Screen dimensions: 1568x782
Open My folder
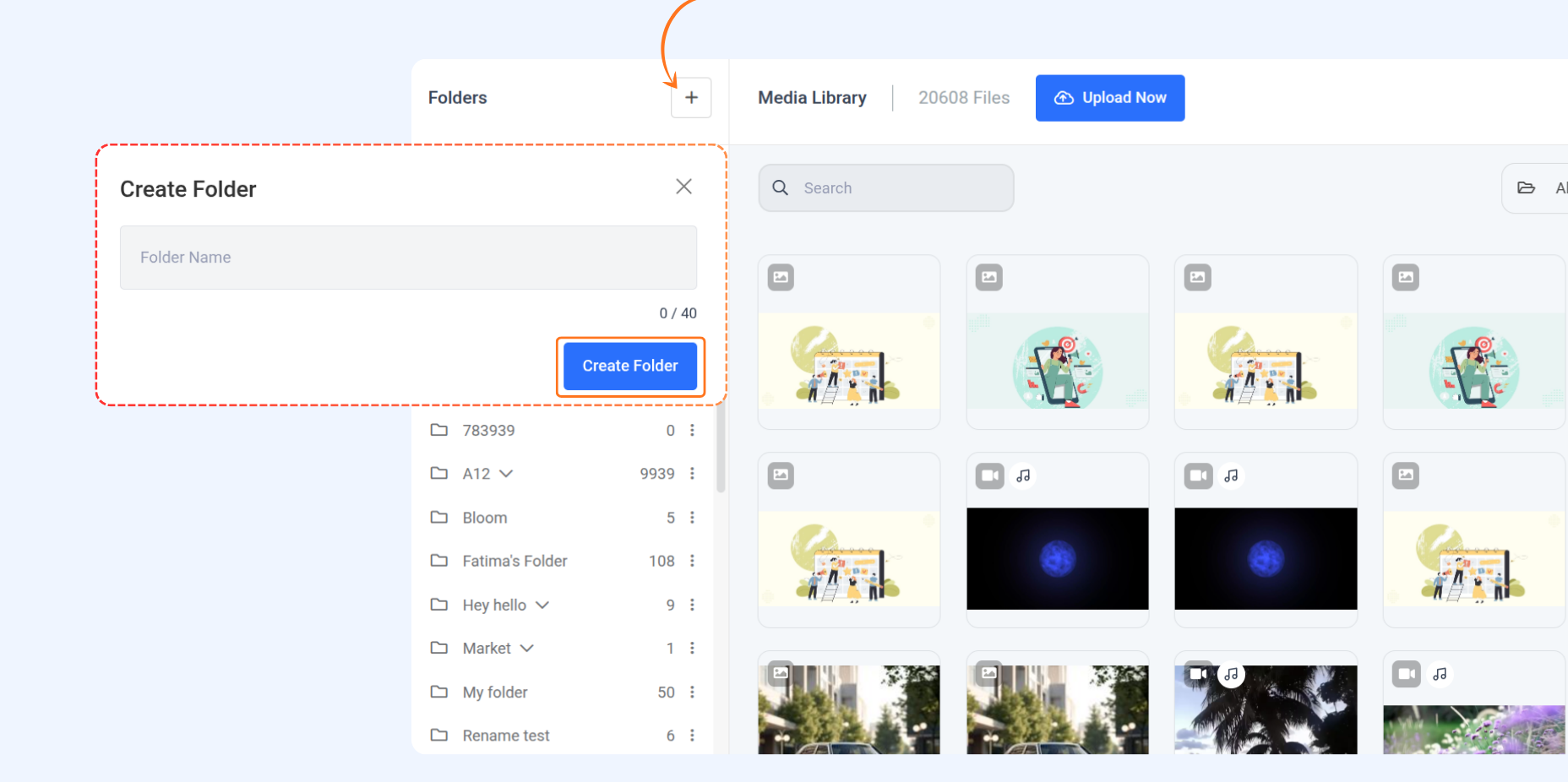point(495,692)
